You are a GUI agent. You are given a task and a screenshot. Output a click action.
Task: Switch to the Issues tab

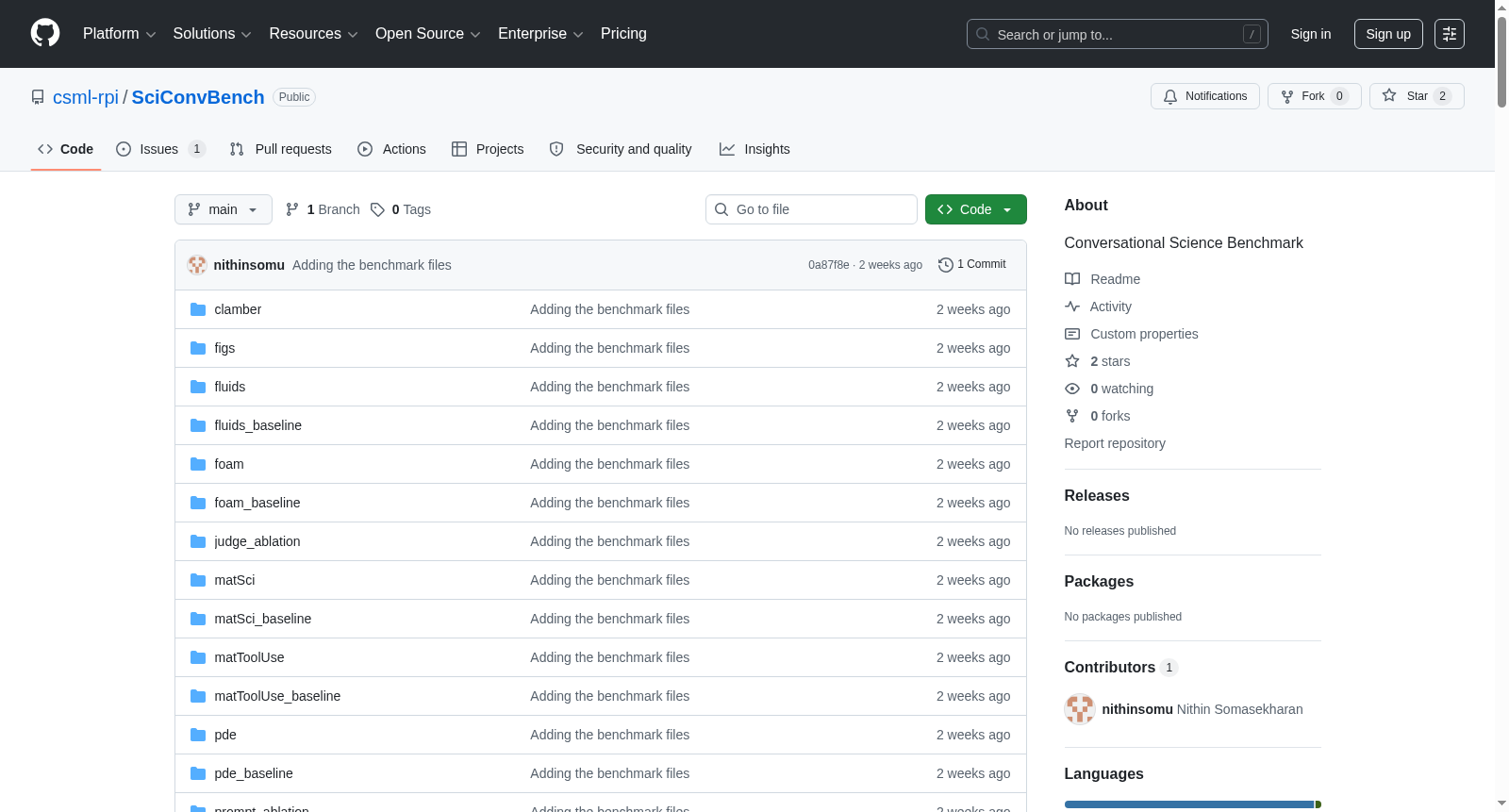[160, 149]
